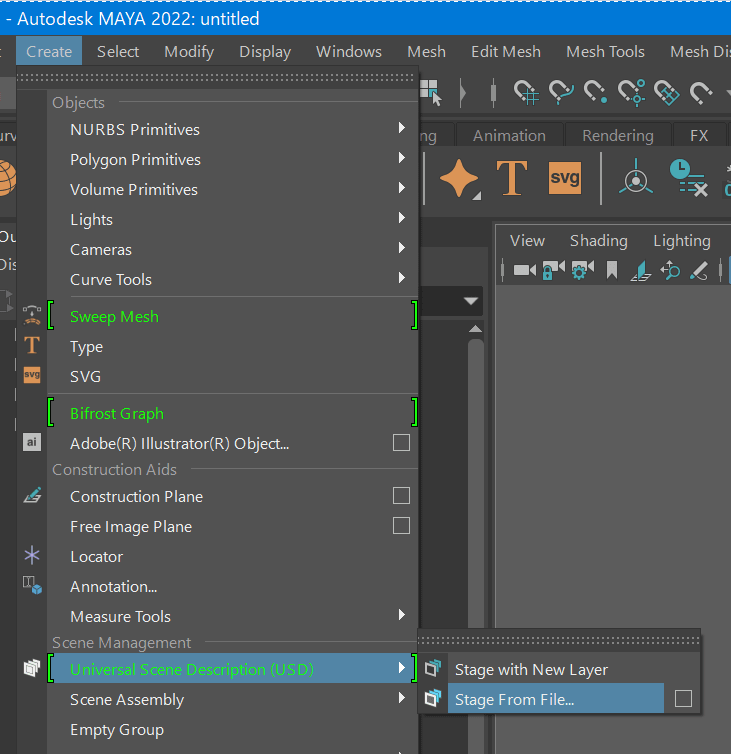Open the Windows menu

point(349,51)
